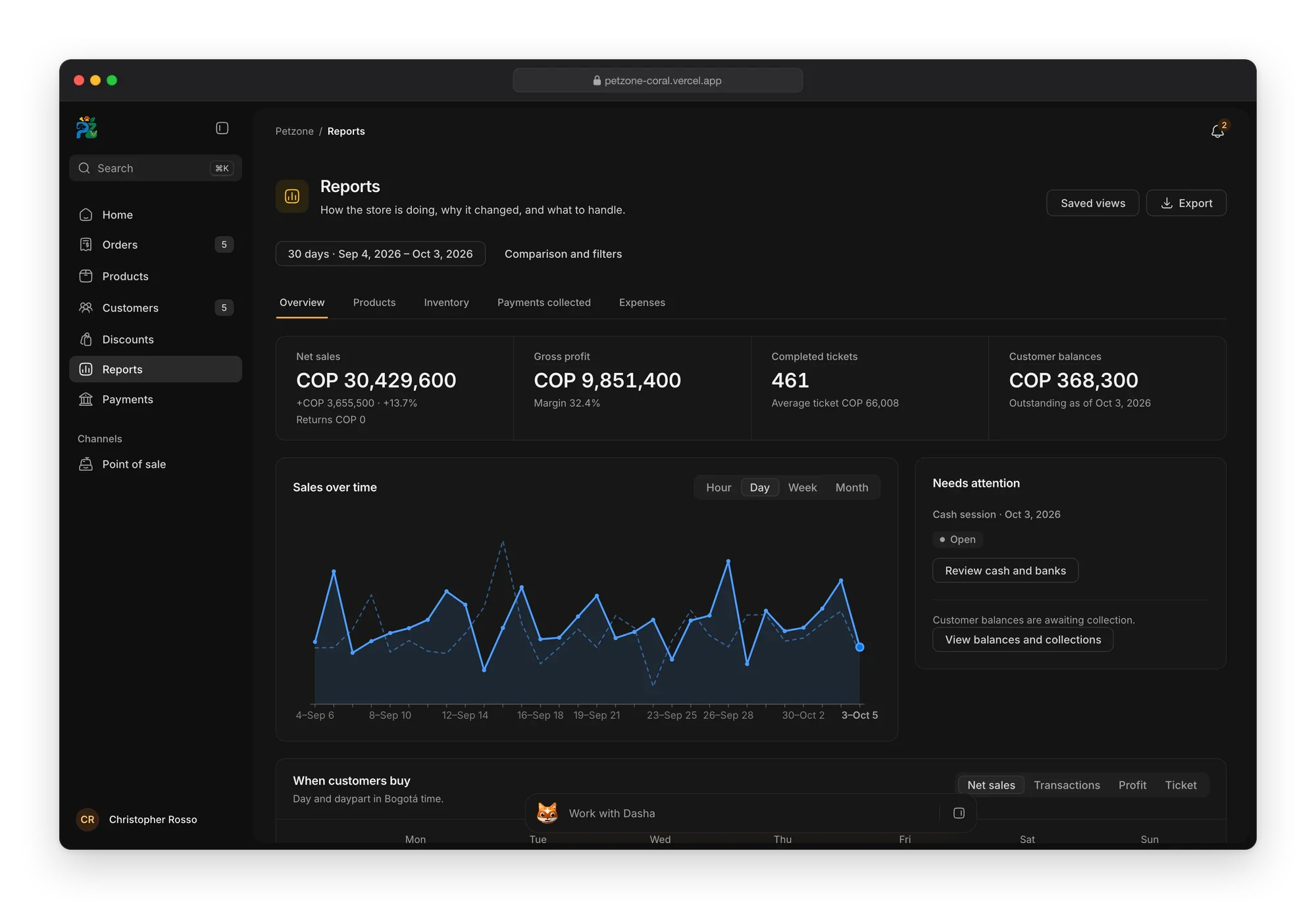Screen dimensions: 1316x909
Task: Click View balances and collections
Action: (x=1023, y=640)
